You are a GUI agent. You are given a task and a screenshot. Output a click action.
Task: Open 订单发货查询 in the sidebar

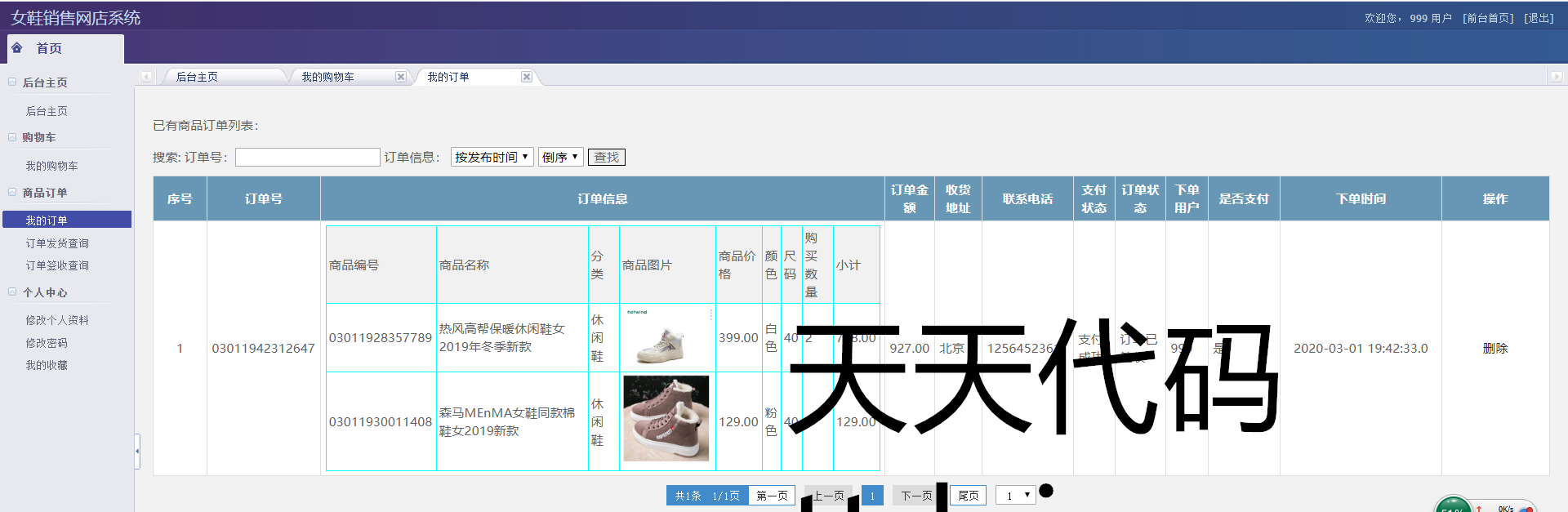[x=57, y=243]
